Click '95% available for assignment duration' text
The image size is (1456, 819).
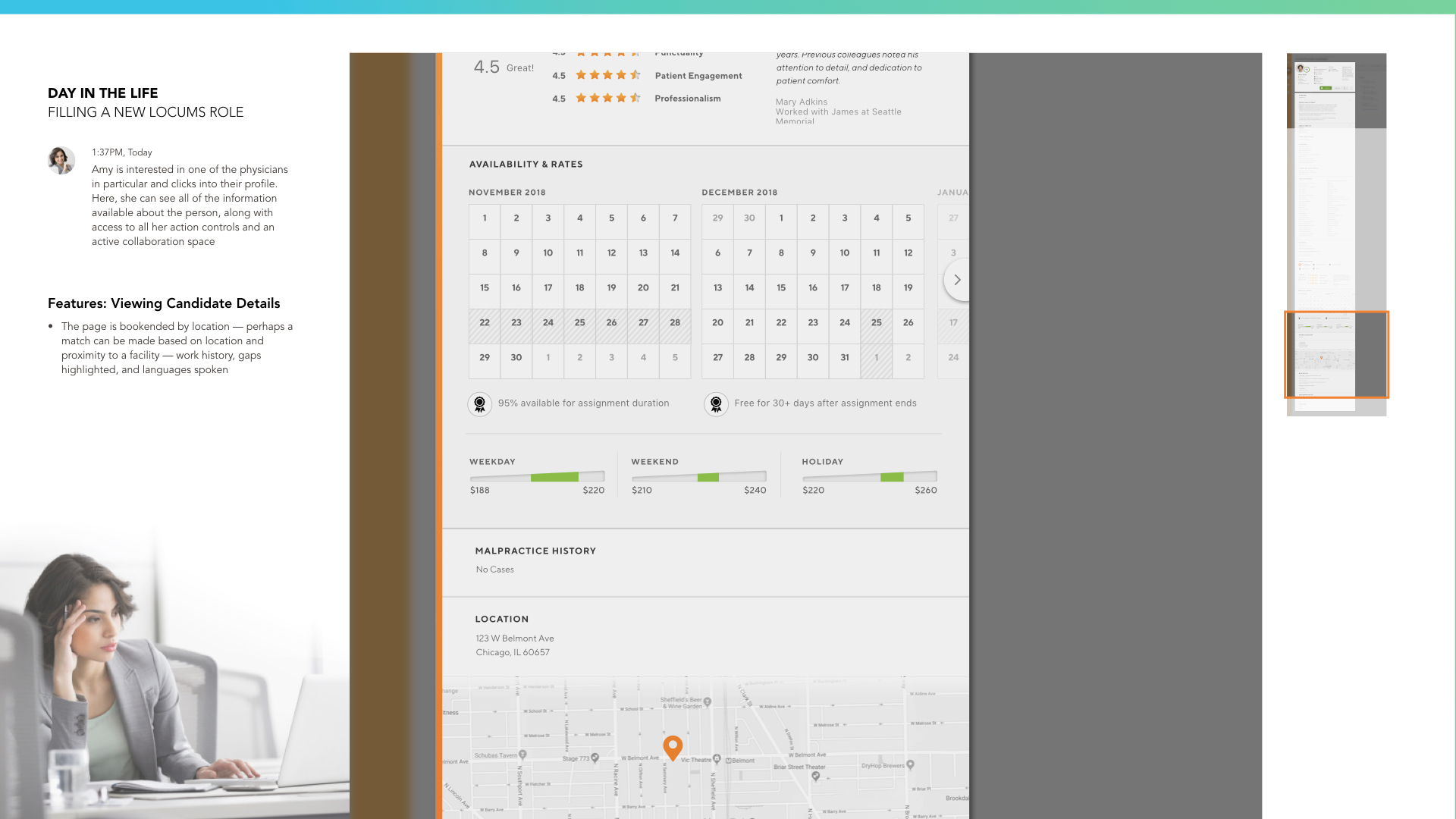[x=584, y=403]
